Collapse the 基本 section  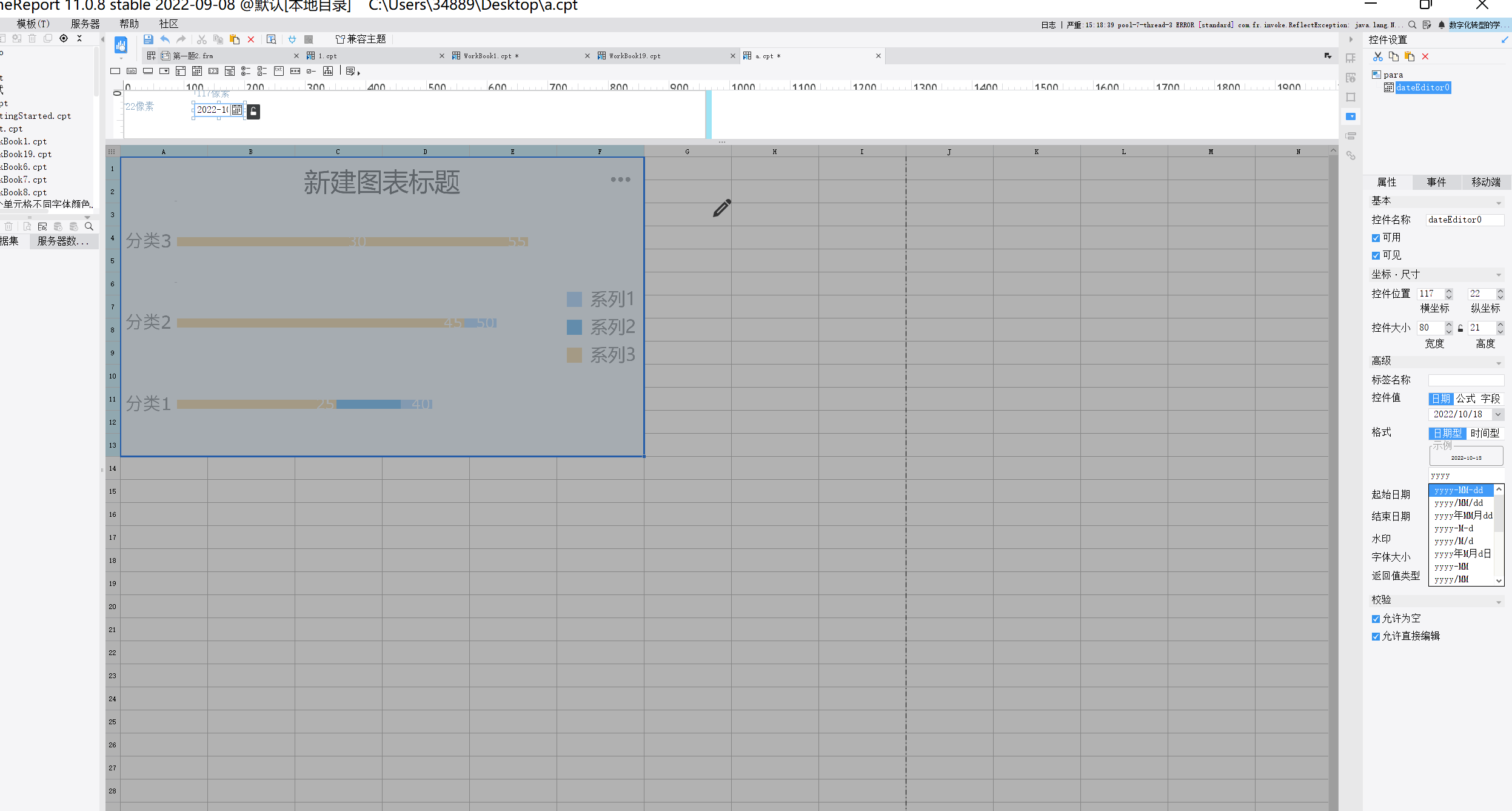(1499, 203)
